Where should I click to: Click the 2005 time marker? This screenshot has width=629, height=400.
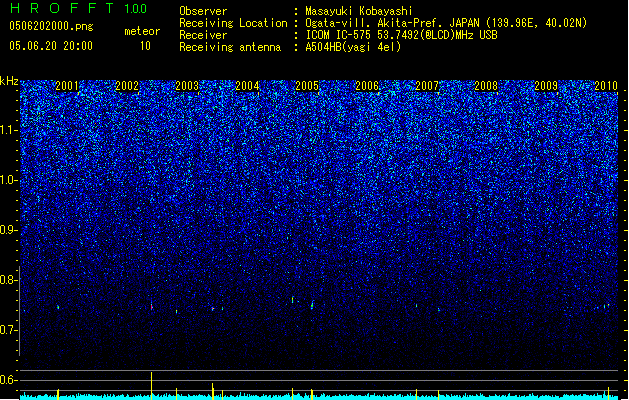[307, 86]
